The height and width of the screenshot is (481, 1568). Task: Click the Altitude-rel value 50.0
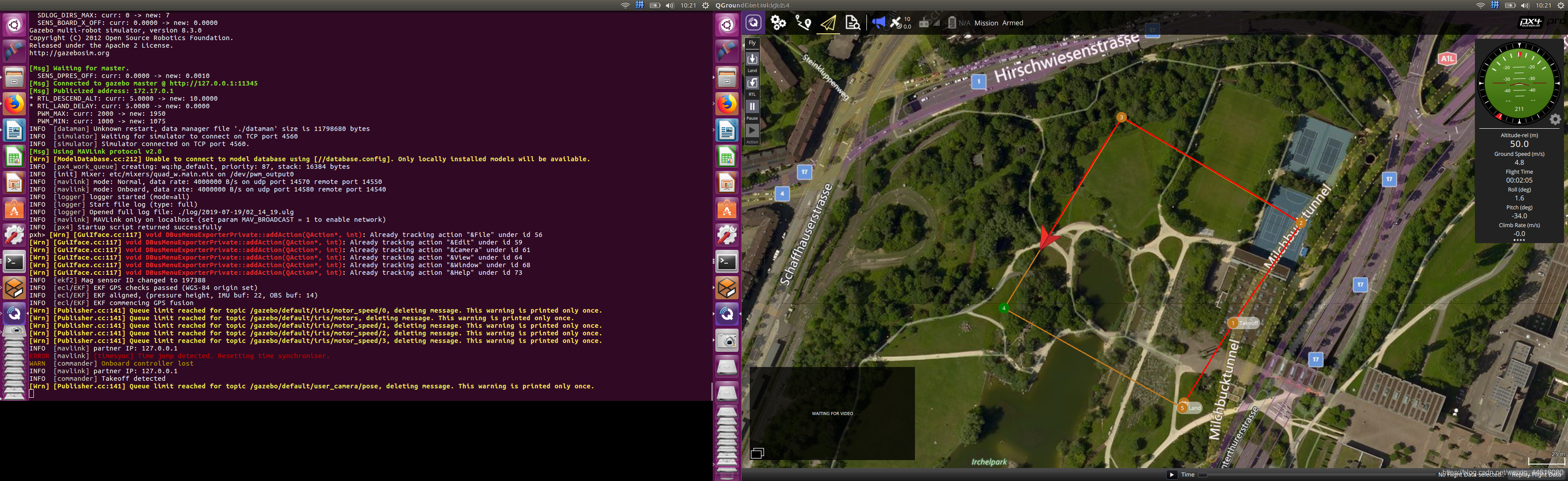coord(1519,144)
